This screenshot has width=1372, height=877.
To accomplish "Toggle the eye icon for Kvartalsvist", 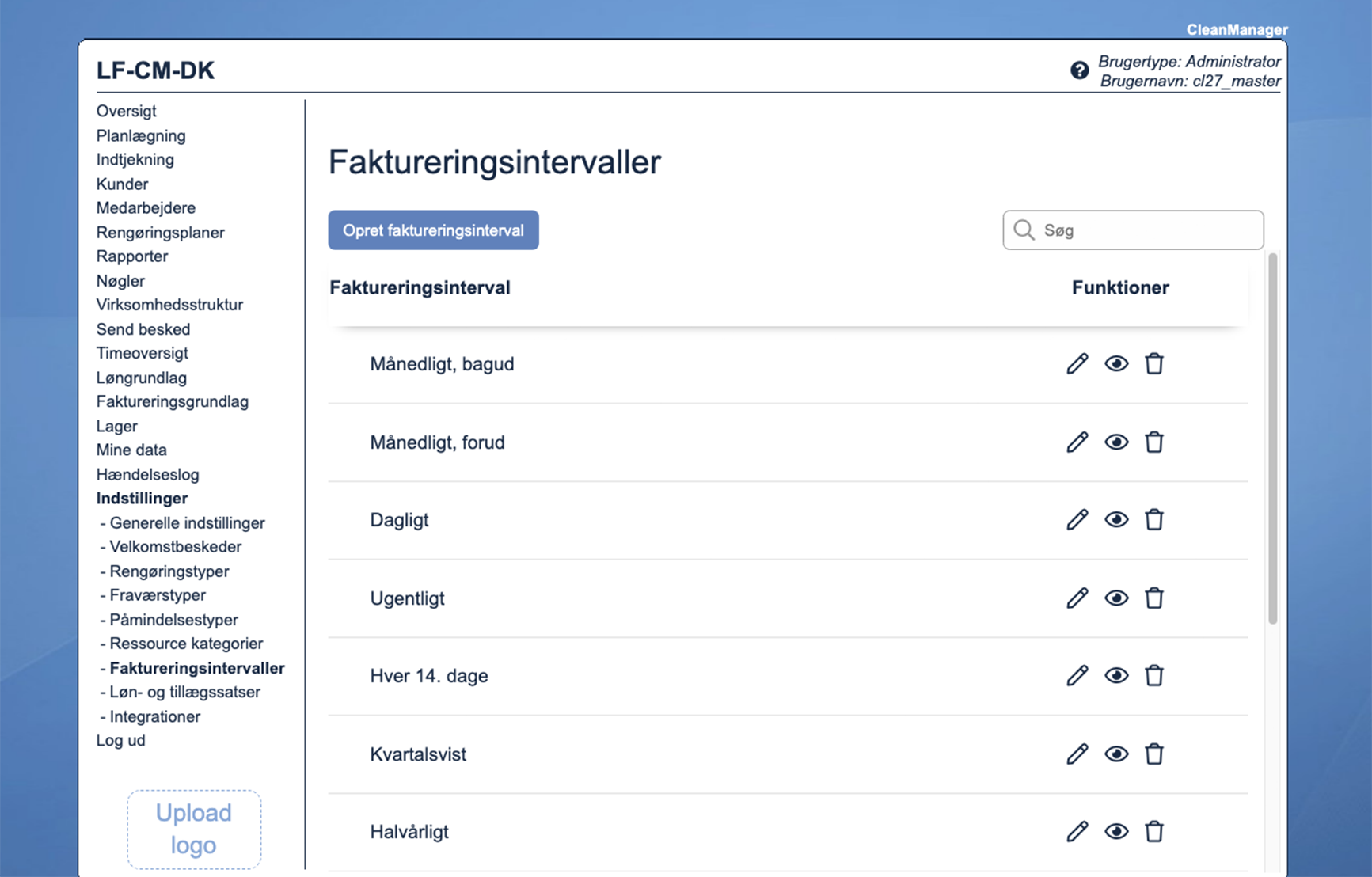I will click(x=1116, y=754).
